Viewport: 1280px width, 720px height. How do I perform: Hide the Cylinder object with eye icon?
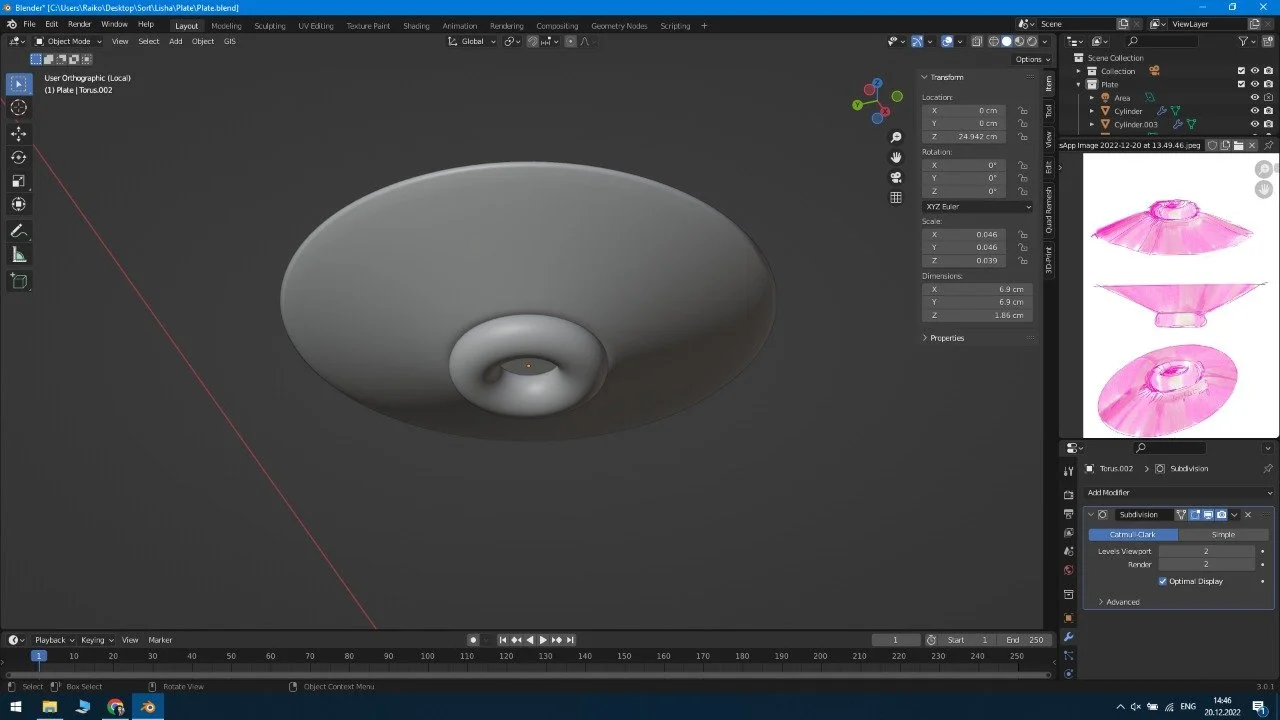click(1255, 111)
